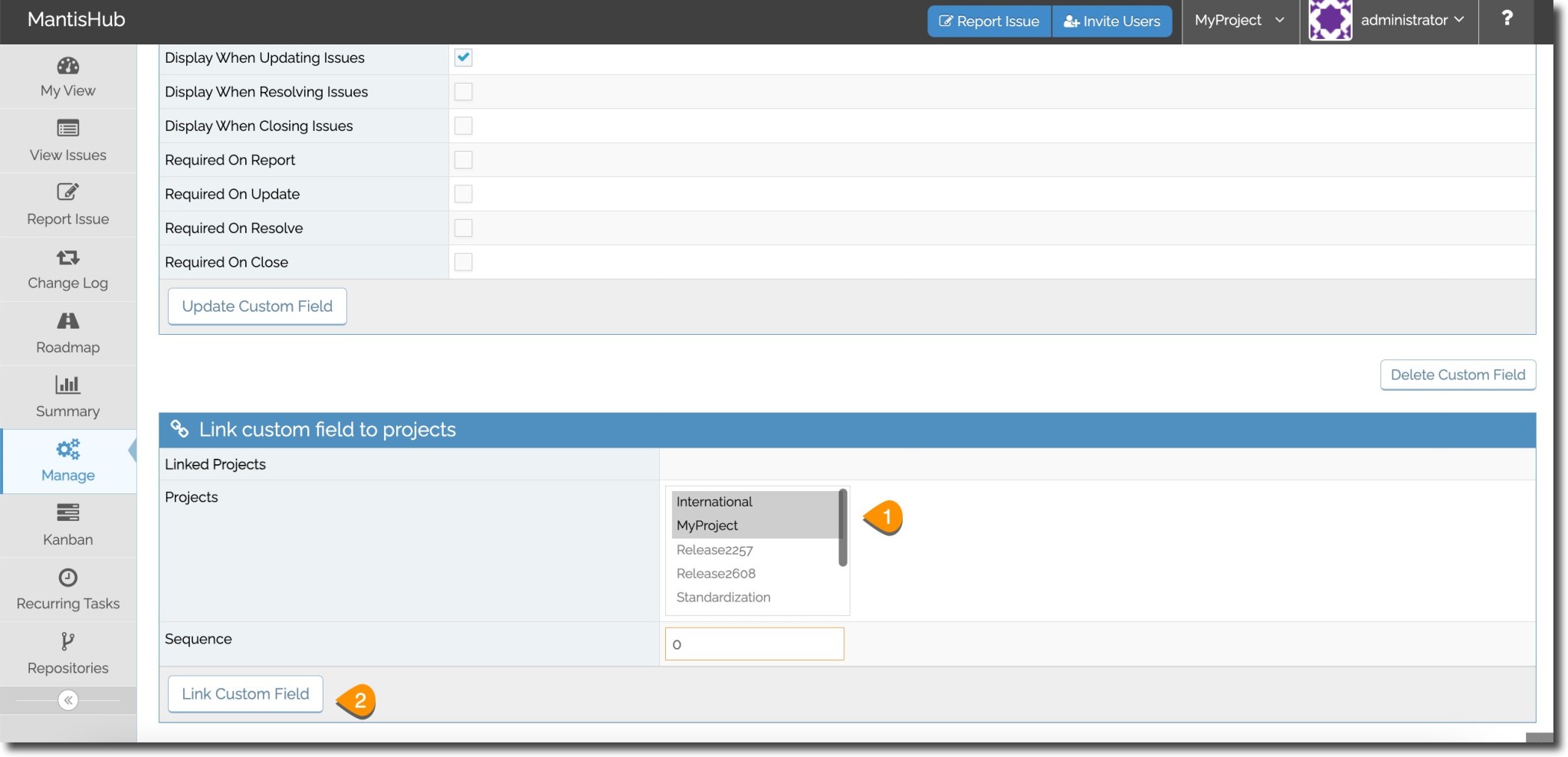The image size is (1568, 757).
Task: Open the Repositories page
Action: pos(67,653)
